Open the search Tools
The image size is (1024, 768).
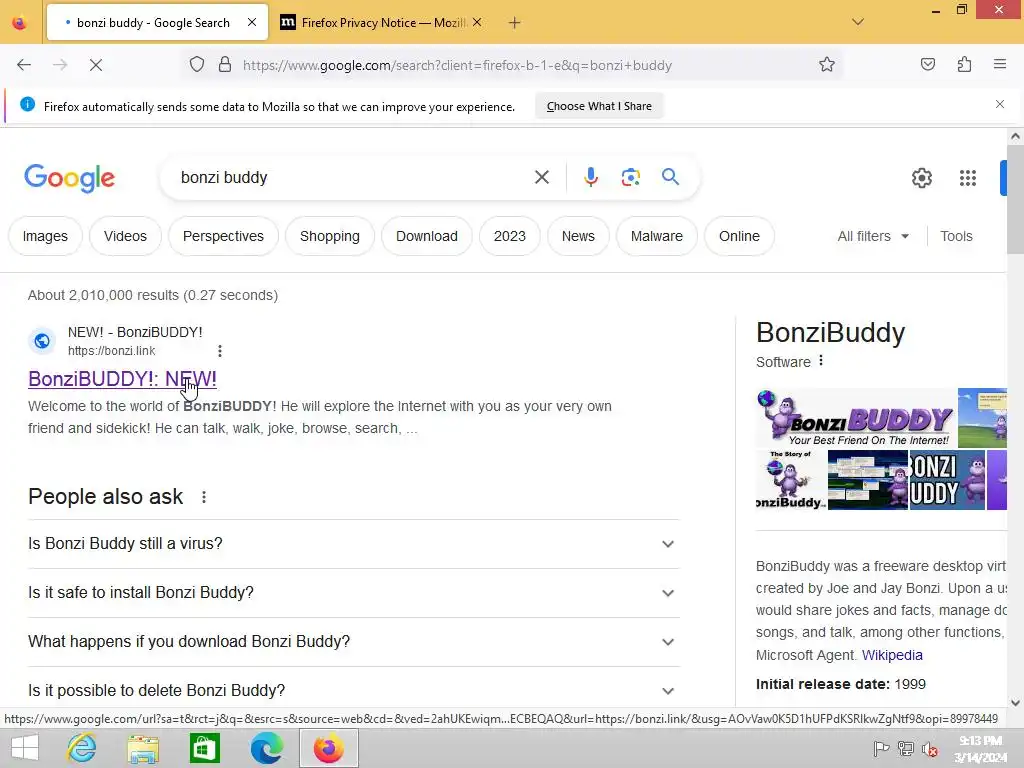tap(956, 236)
